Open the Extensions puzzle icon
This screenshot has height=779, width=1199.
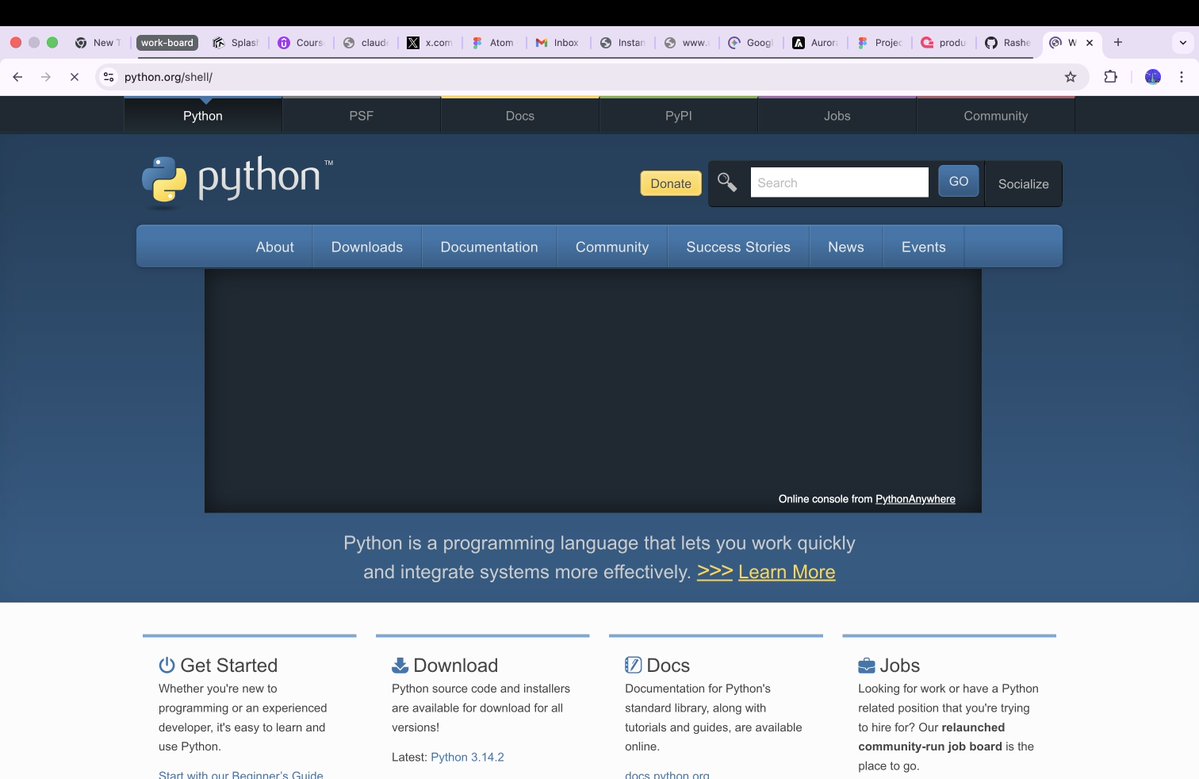[1110, 76]
